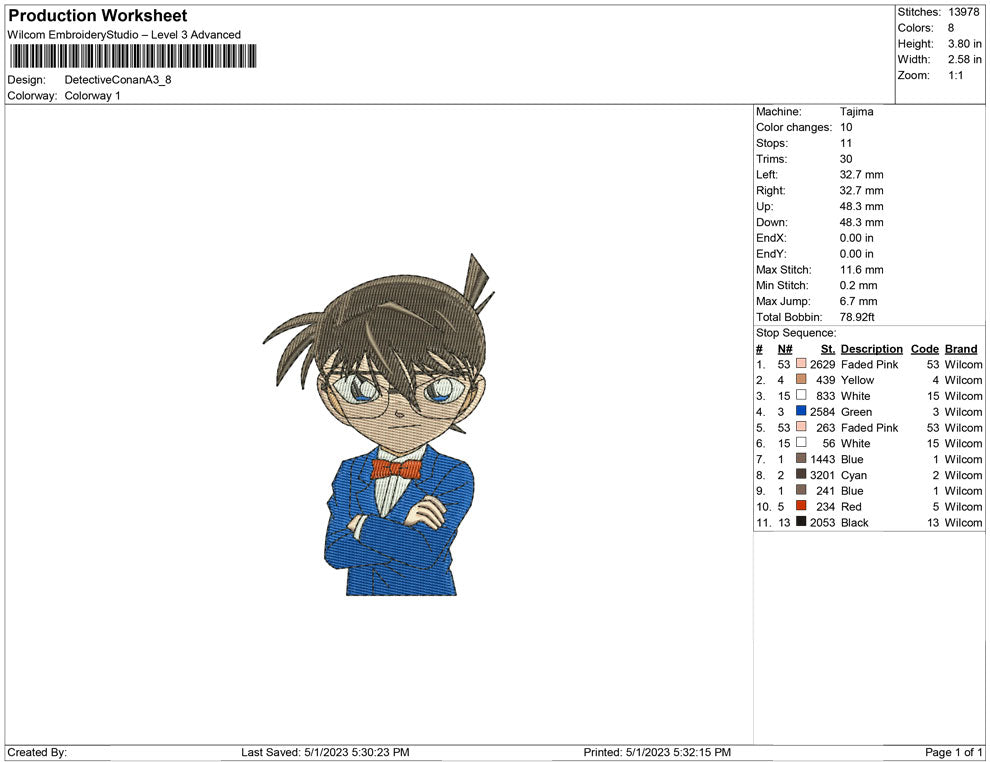Click the Zoom value '1:1'

click(956, 75)
